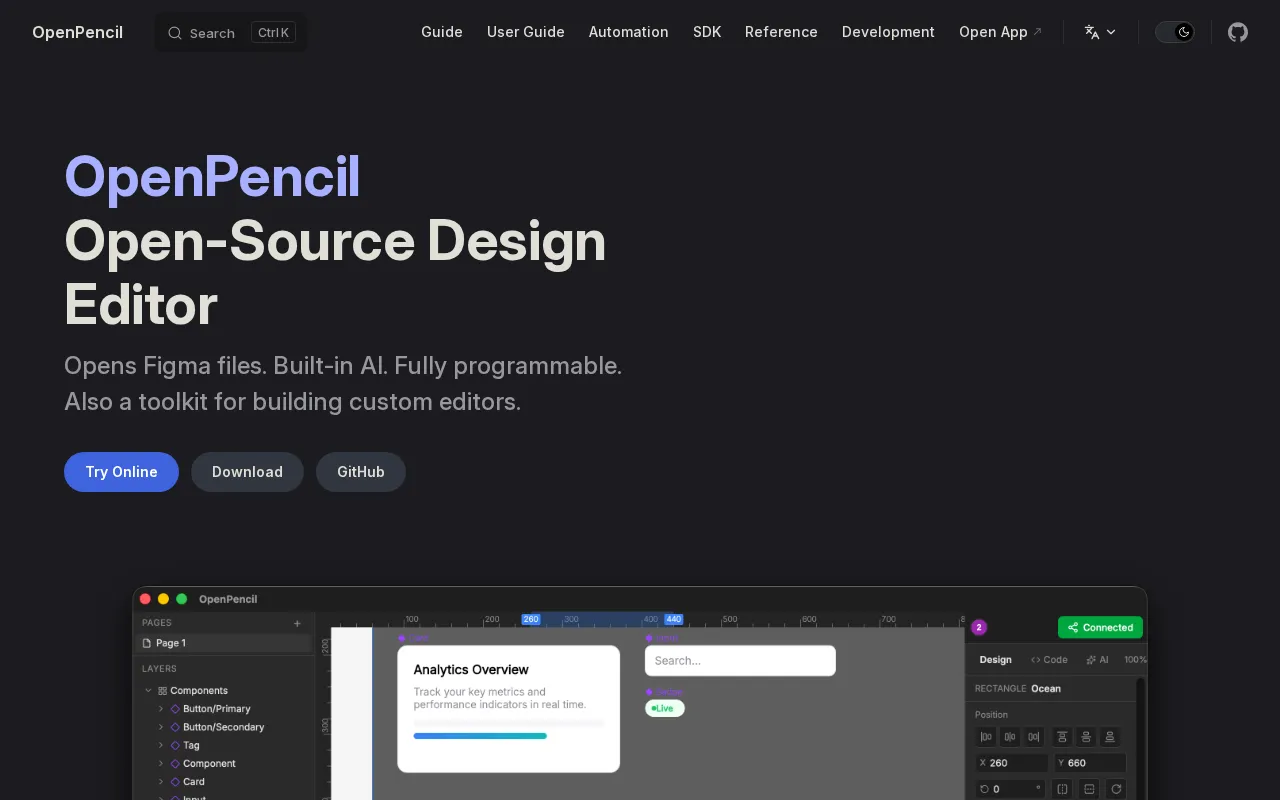Click the green Live badge
Viewport: 1280px width, 800px height.
(665, 708)
